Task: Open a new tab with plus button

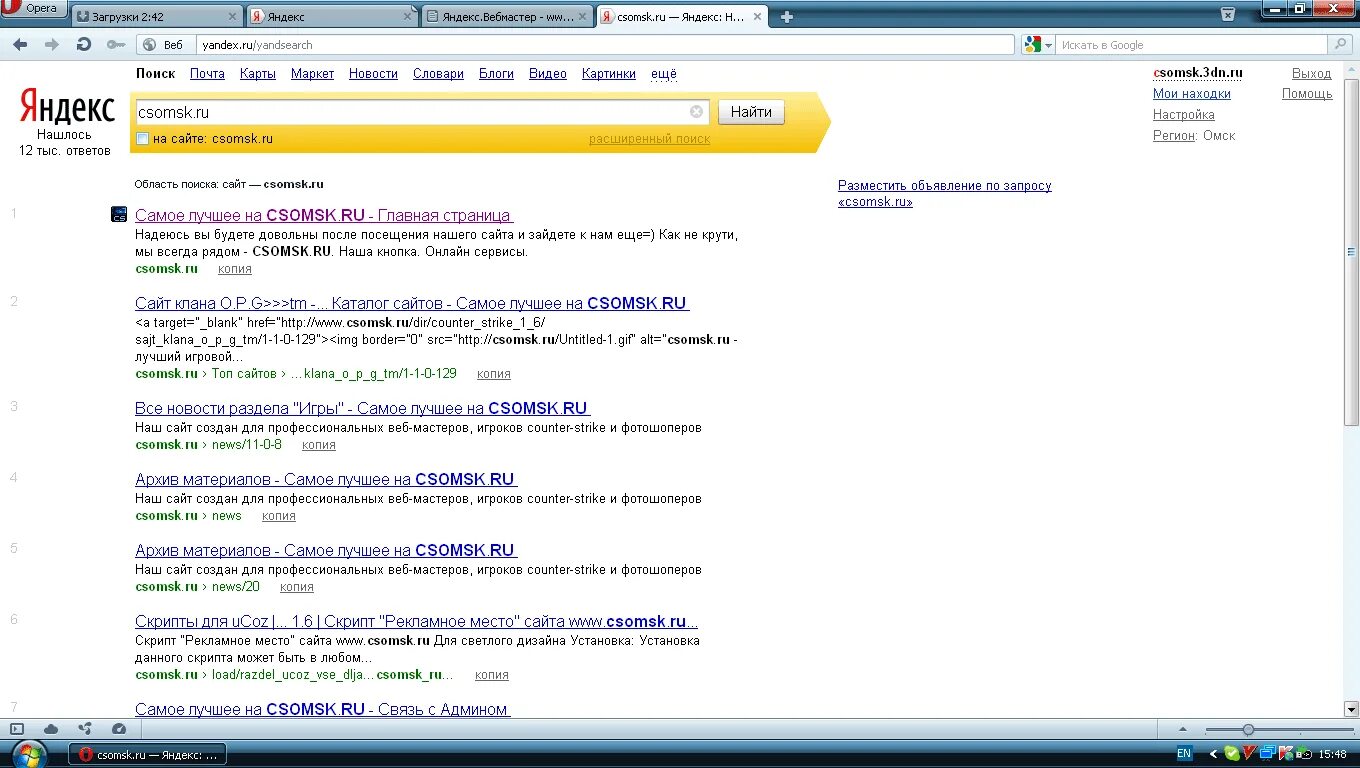Action: pos(787,17)
